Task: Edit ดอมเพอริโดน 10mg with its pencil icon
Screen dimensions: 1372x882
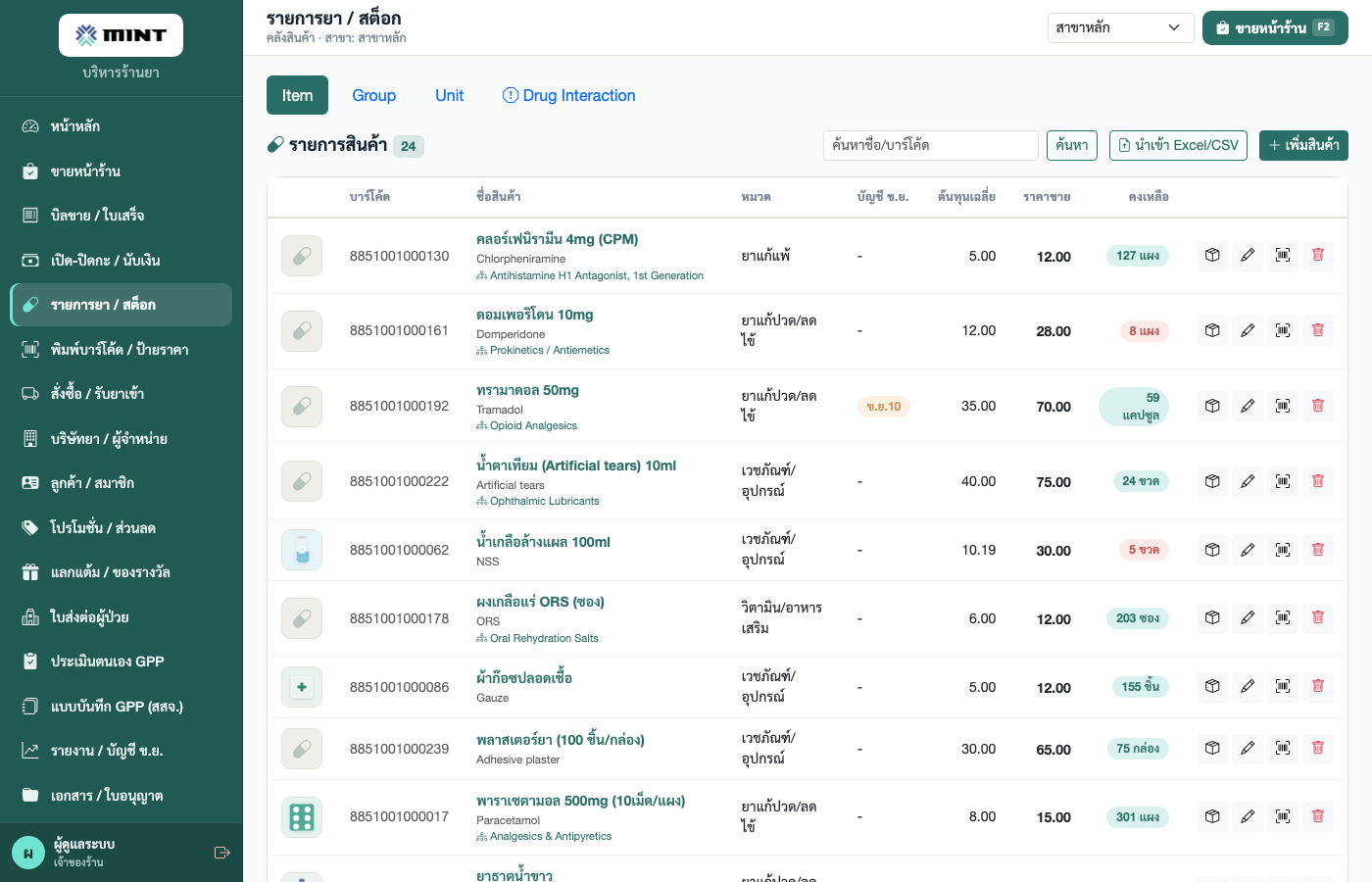Action: (x=1248, y=331)
